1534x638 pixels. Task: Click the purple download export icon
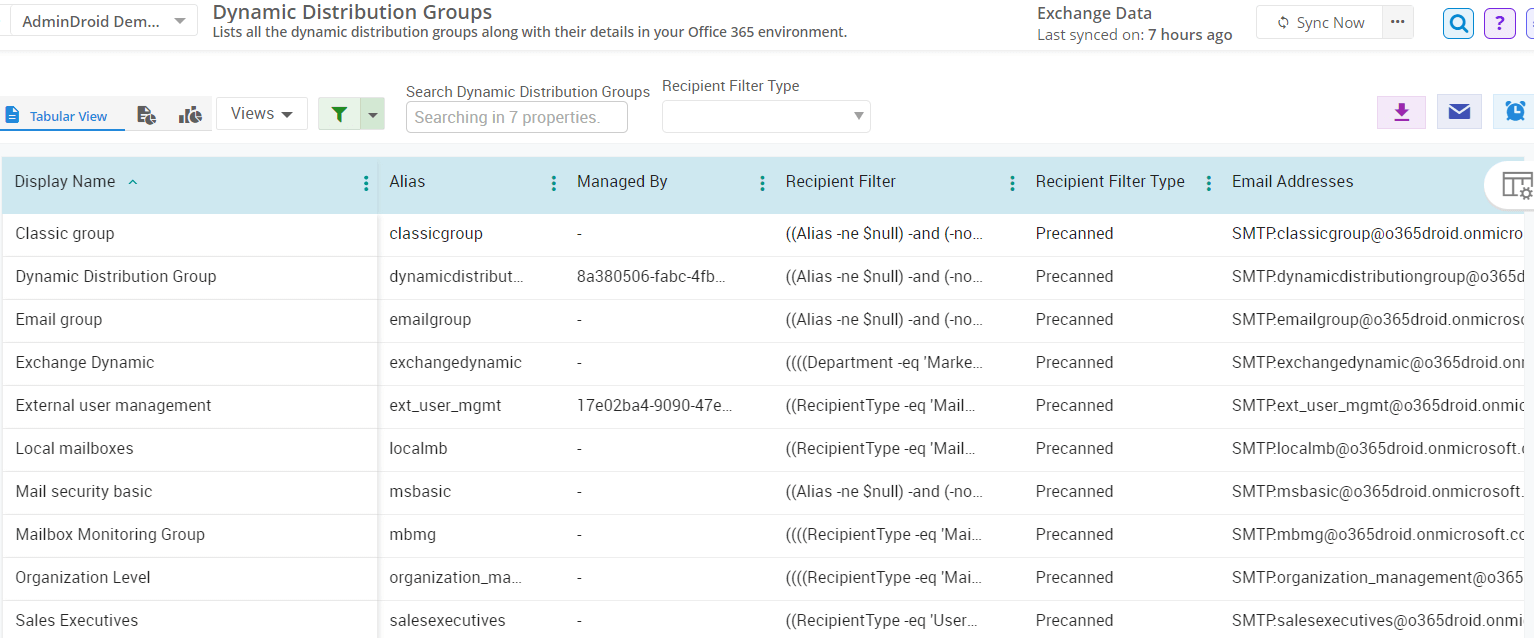click(1401, 112)
